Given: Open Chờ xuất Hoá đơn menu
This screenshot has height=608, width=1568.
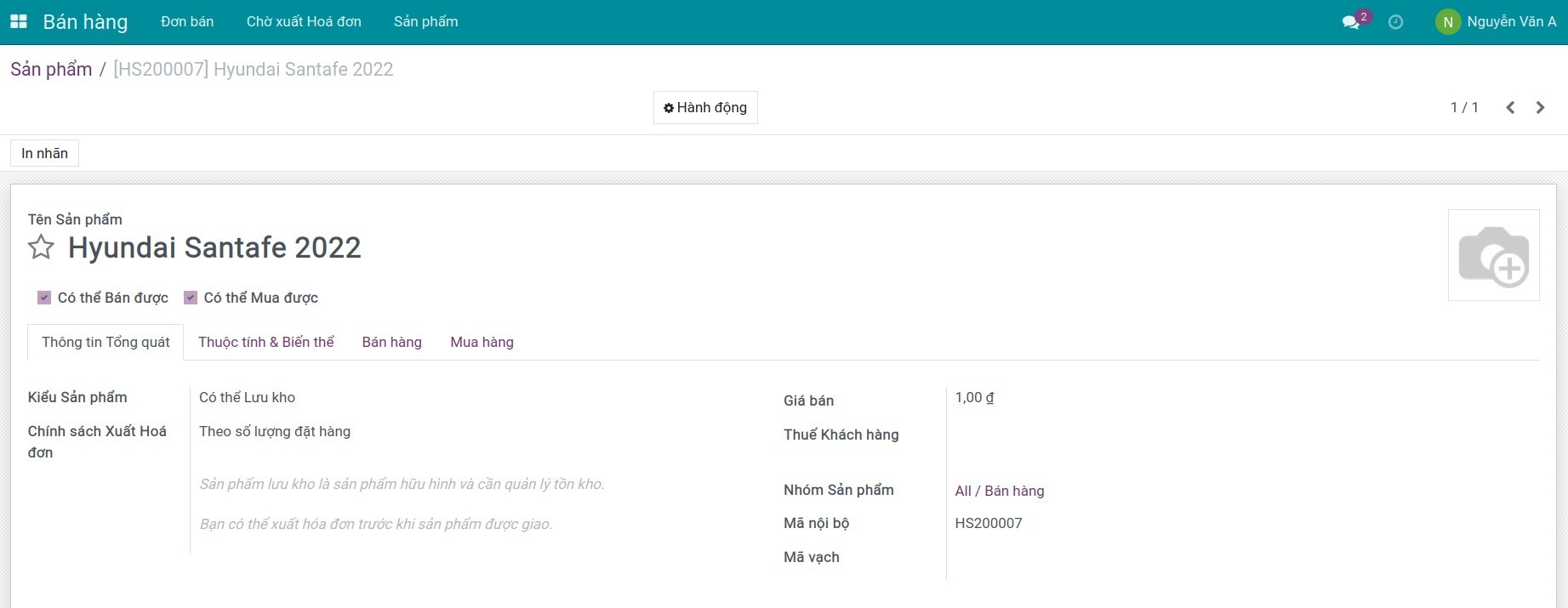Looking at the screenshot, I should click(x=304, y=22).
